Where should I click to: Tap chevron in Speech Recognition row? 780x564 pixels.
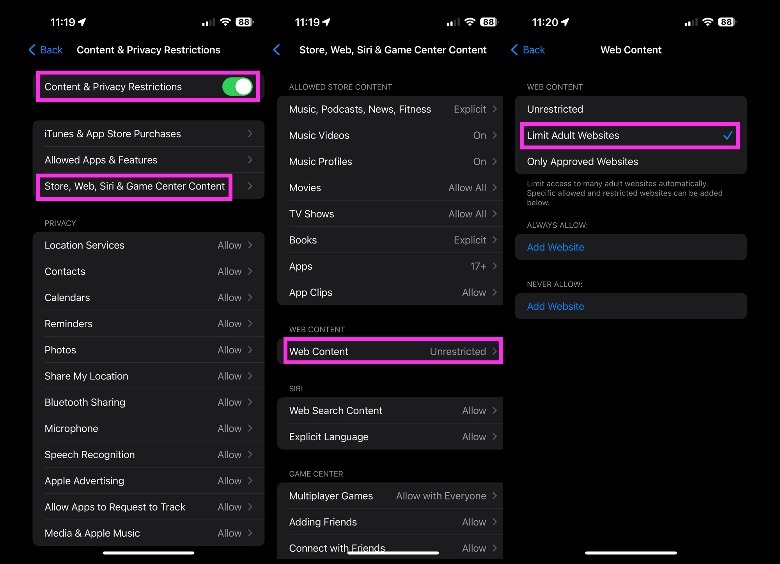tap(250, 455)
